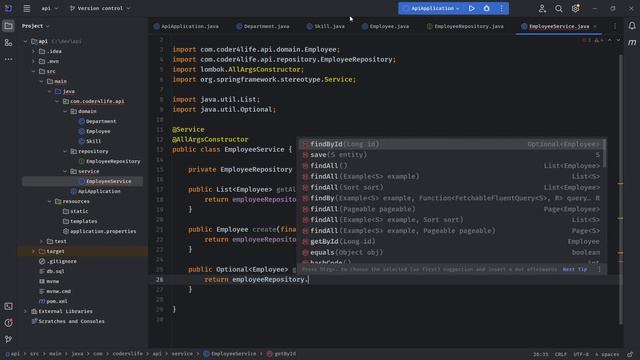Open the Structure tool window icon

pyautogui.click(x=8, y=42)
